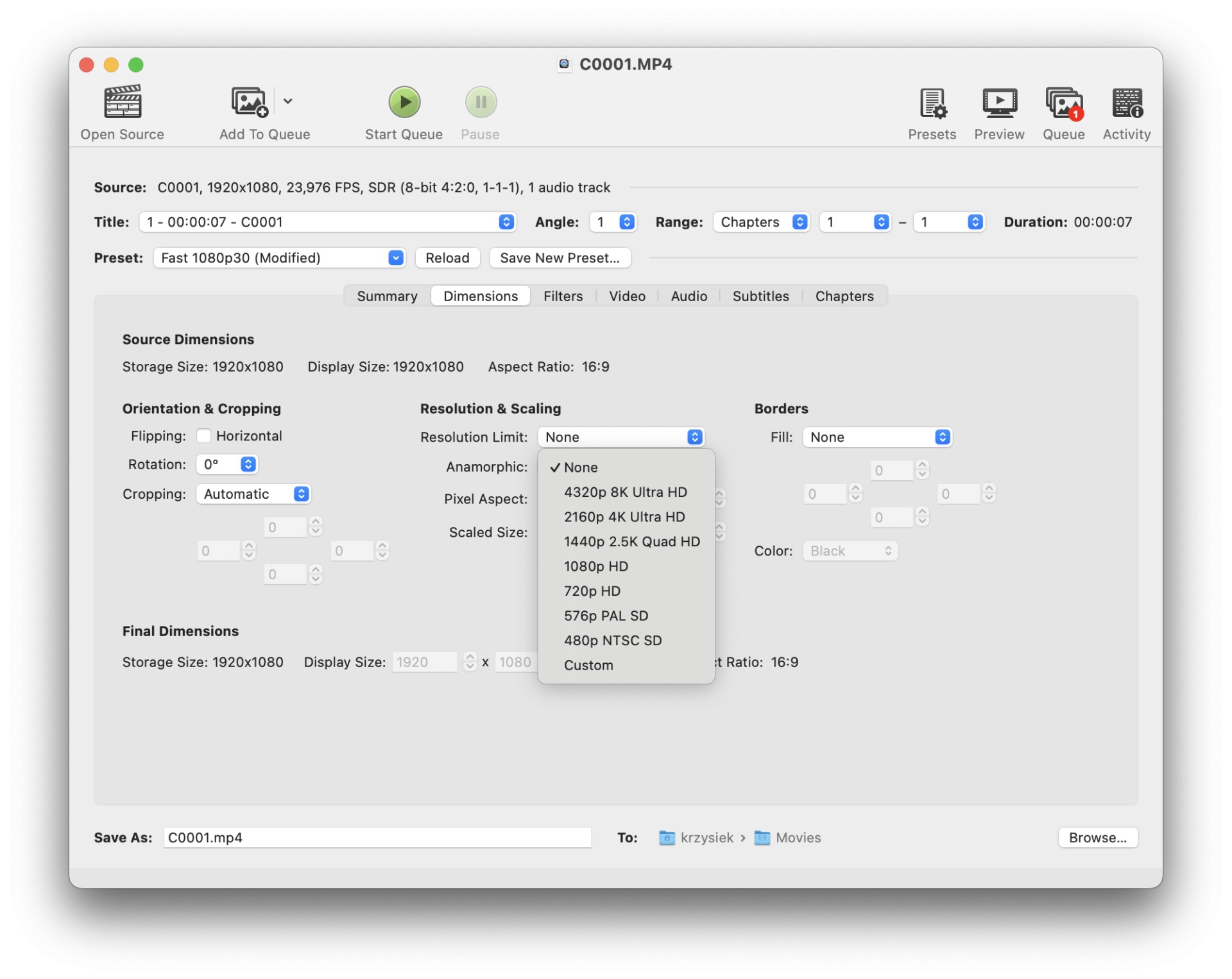Open the Activity log icon
1232x979 pixels.
1126,103
